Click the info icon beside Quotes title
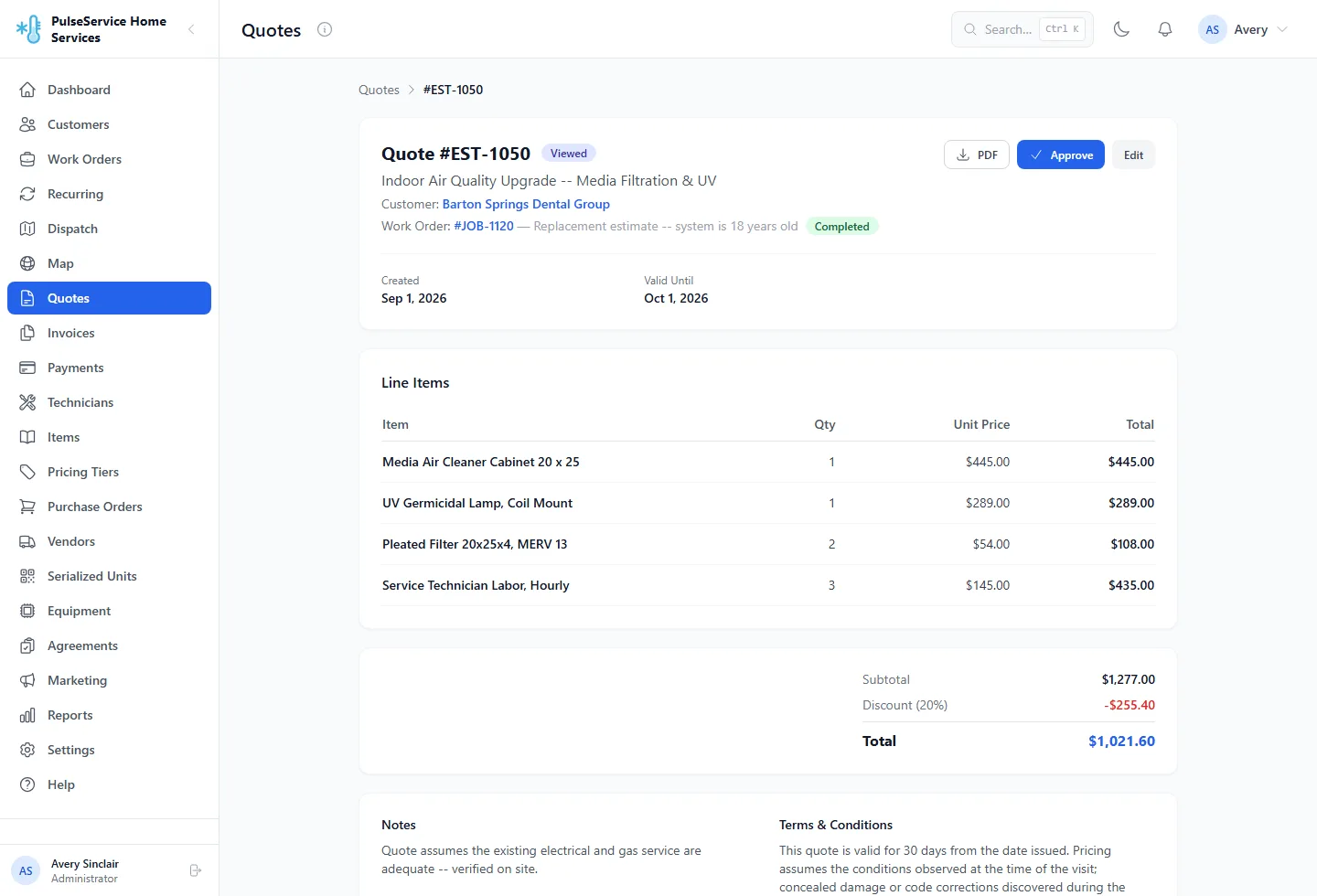The image size is (1317, 896). coord(325,29)
